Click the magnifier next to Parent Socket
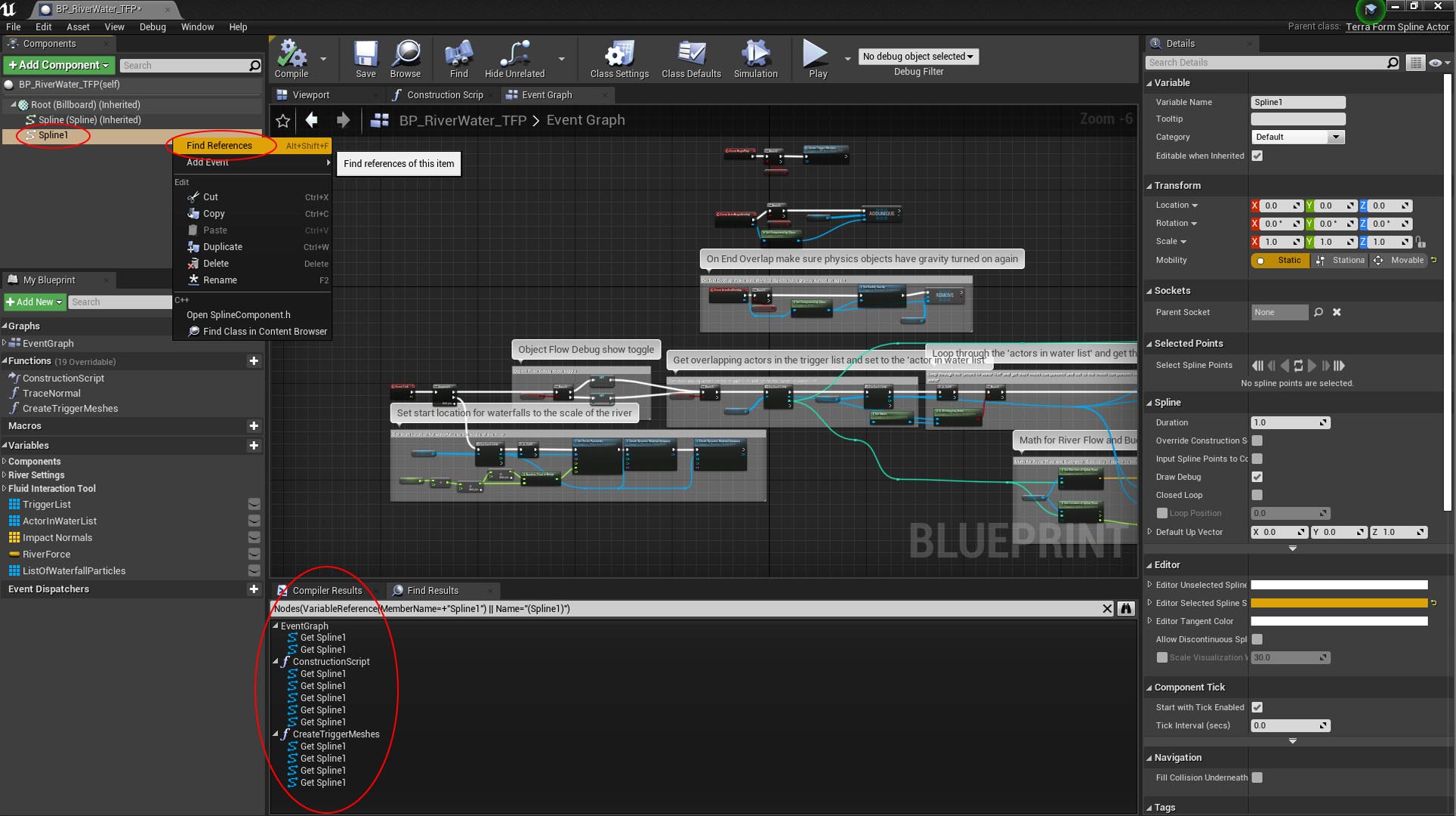Screen dimensions: 1456x816 coord(1318,312)
